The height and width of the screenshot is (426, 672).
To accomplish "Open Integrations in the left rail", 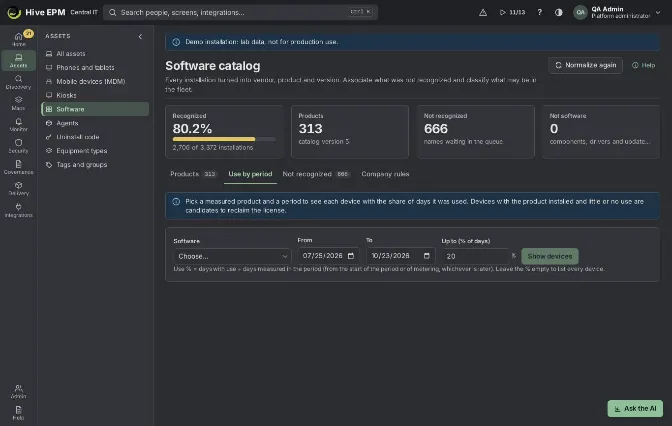I will (18, 210).
